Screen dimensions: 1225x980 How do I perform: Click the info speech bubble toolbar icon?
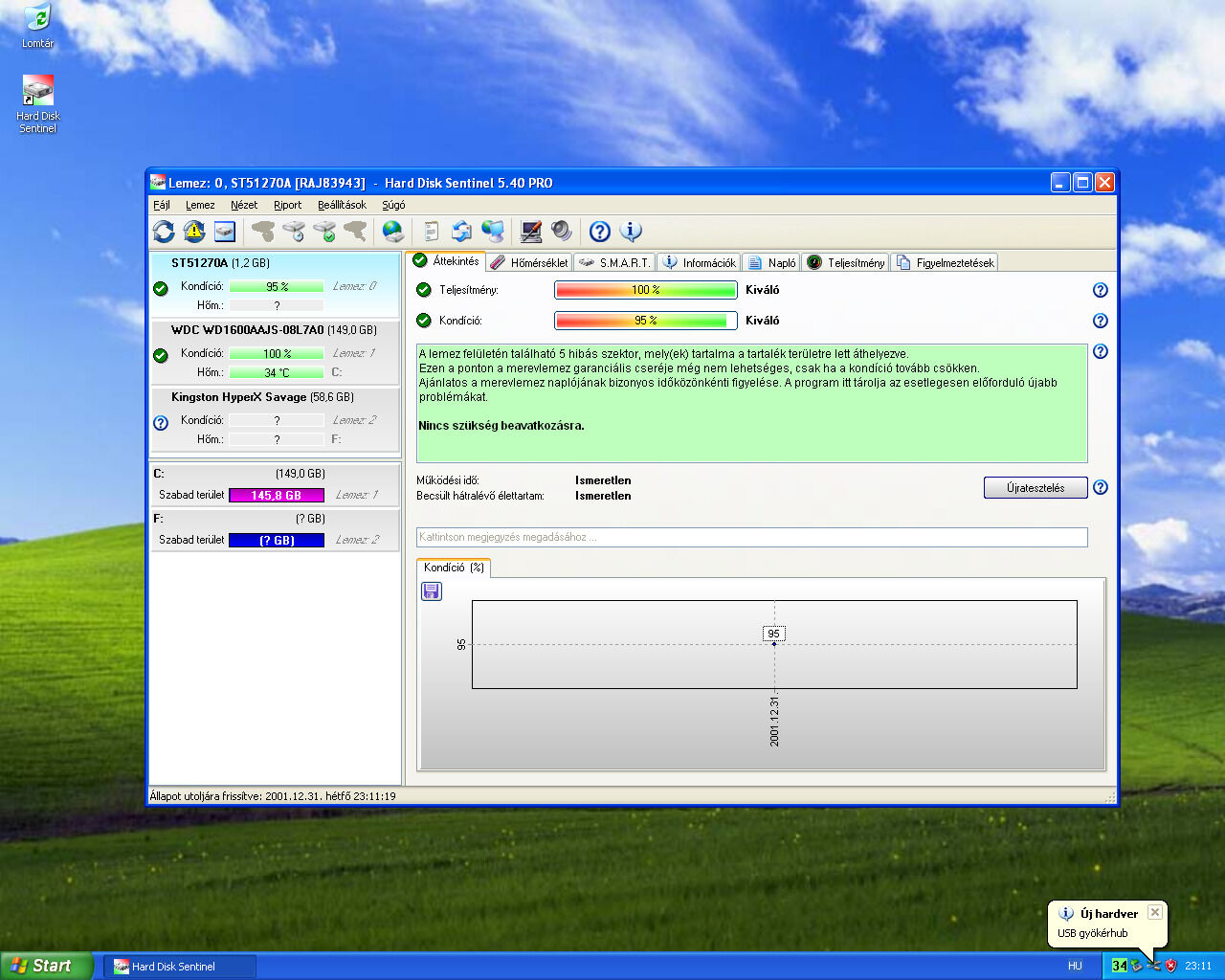tap(631, 232)
